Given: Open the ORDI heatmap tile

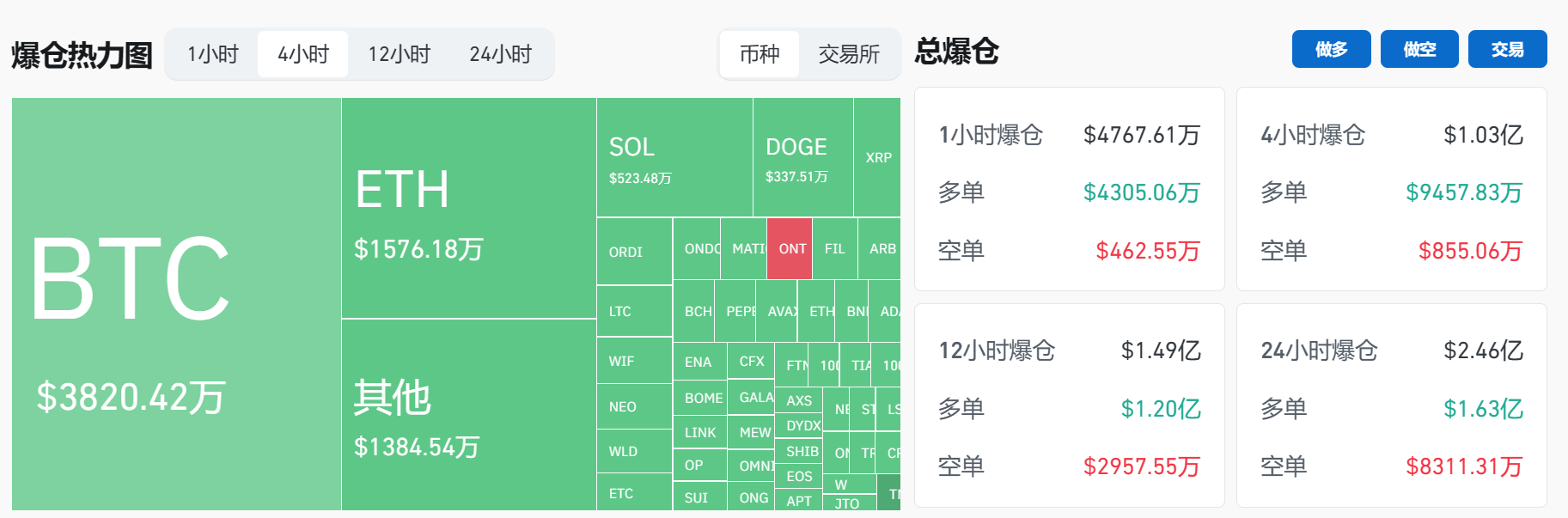Looking at the screenshot, I should [634, 252].
